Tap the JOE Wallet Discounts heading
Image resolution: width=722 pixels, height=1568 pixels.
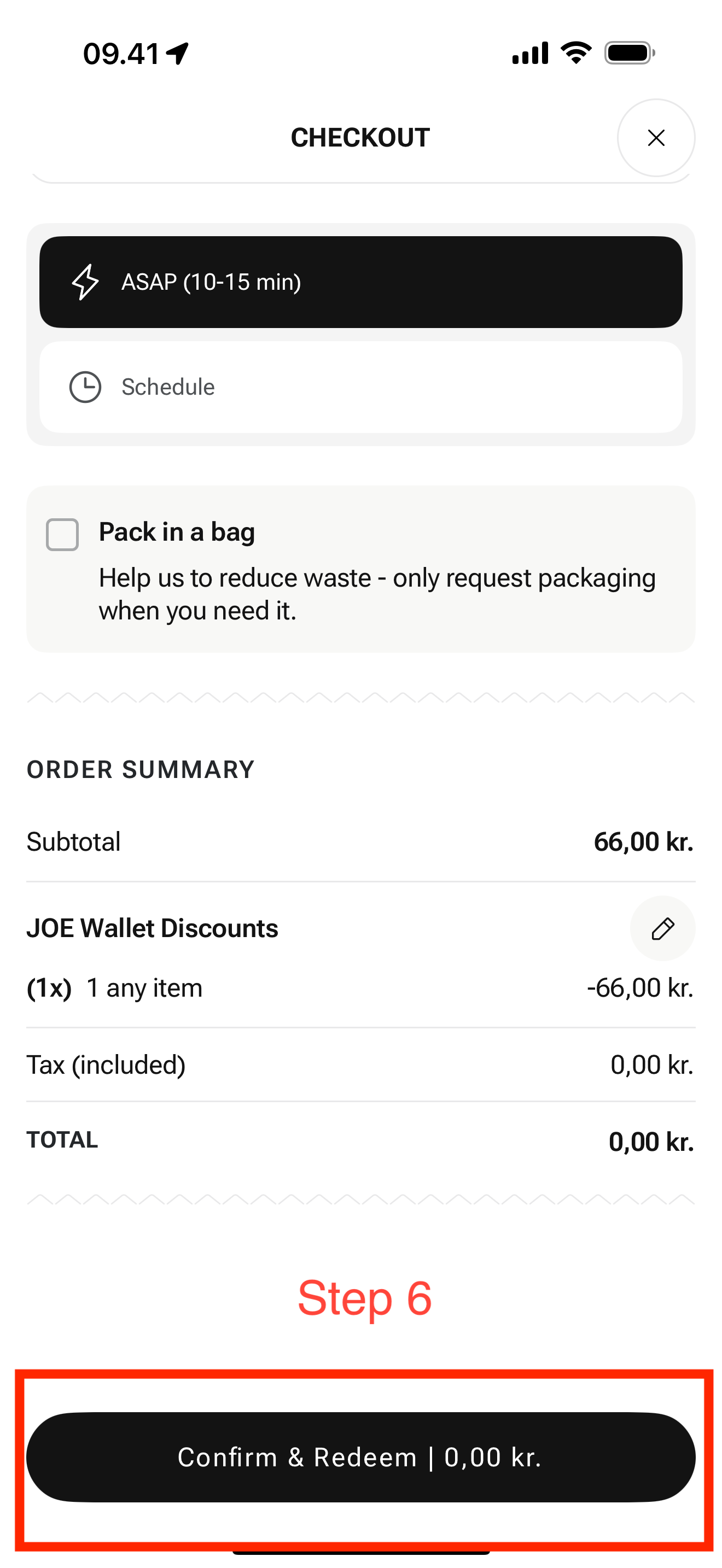pos(152,928)
